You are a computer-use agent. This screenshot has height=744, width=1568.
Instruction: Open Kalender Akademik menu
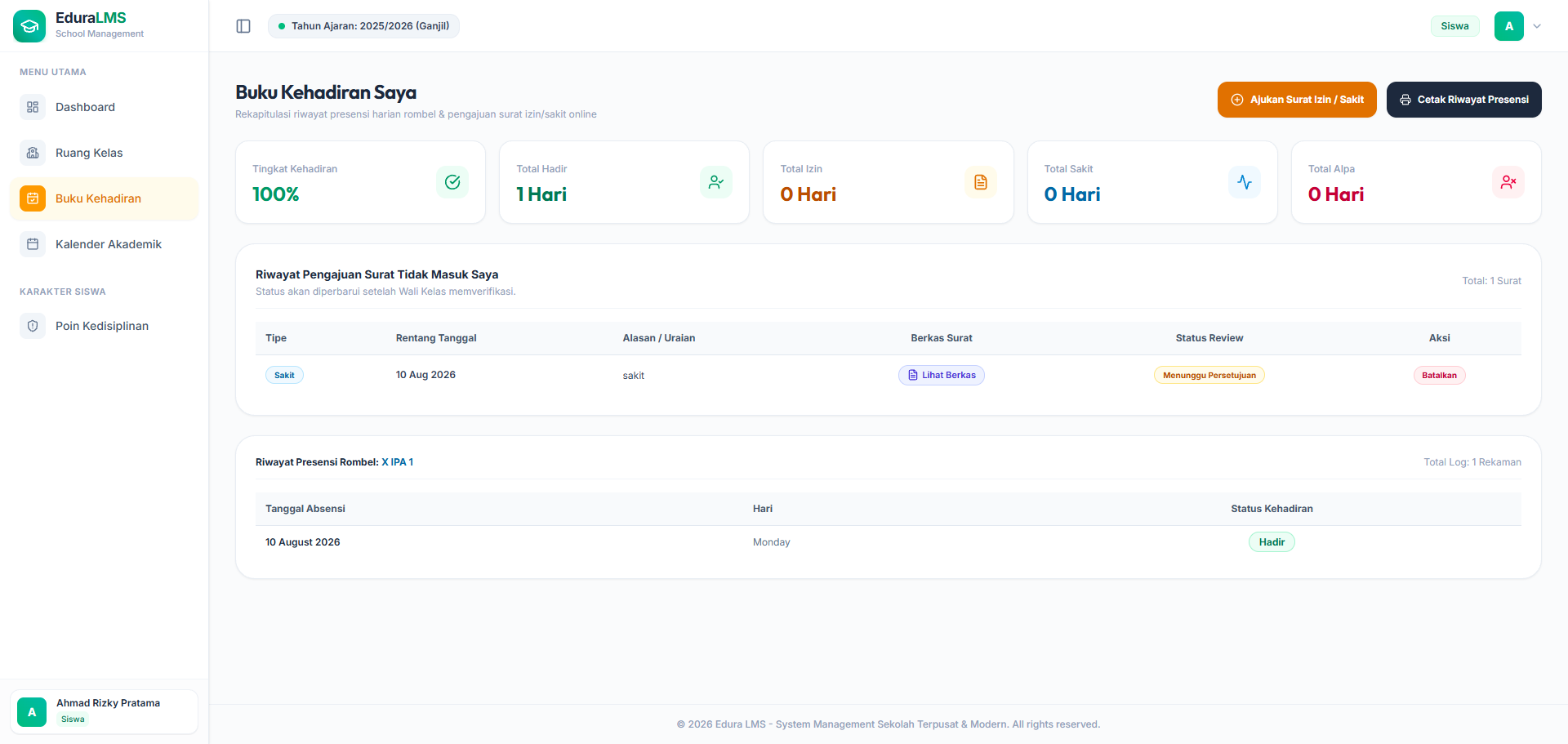(105, 244)
